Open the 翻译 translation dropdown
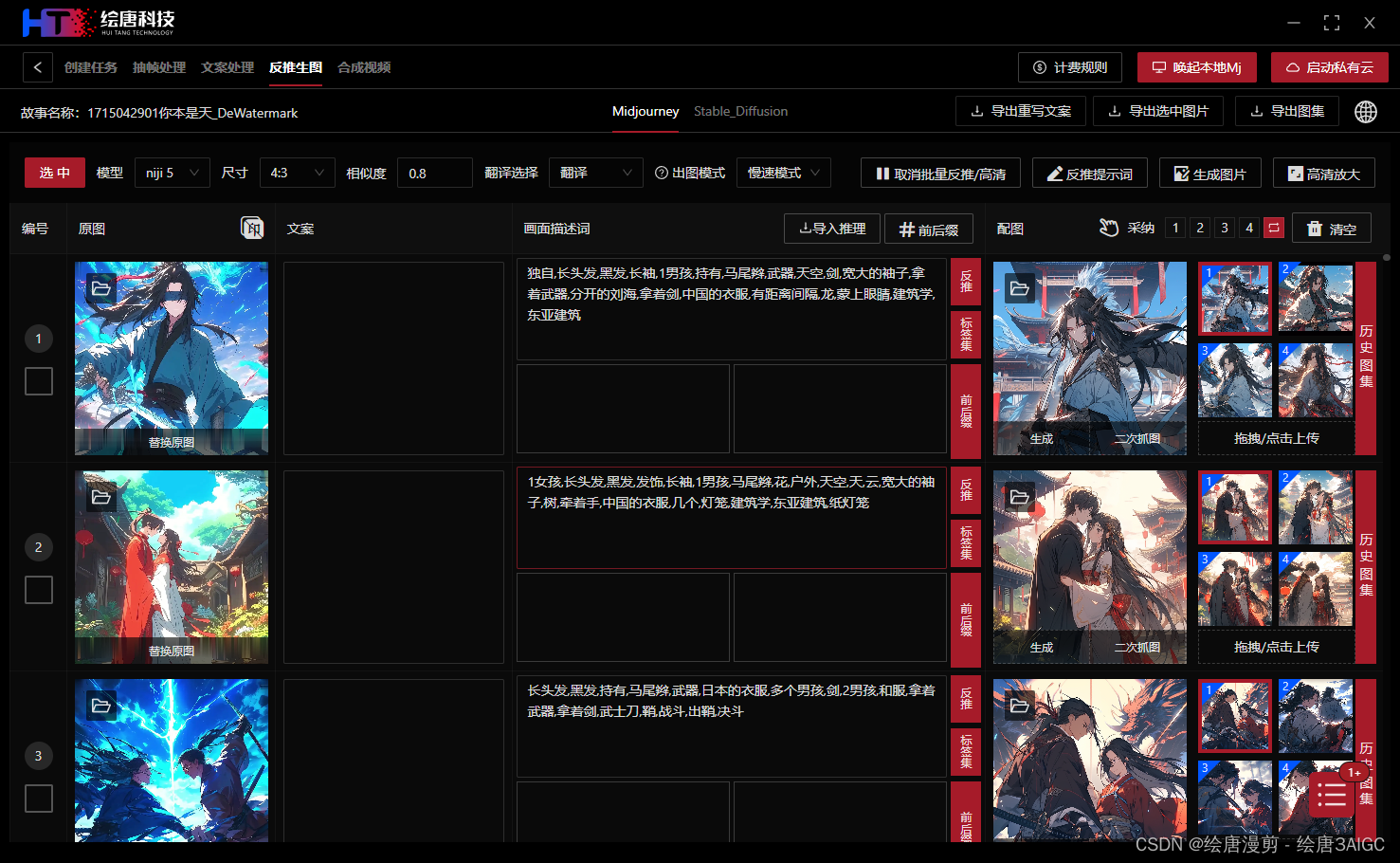1400x863 pixels. [596, 173]
